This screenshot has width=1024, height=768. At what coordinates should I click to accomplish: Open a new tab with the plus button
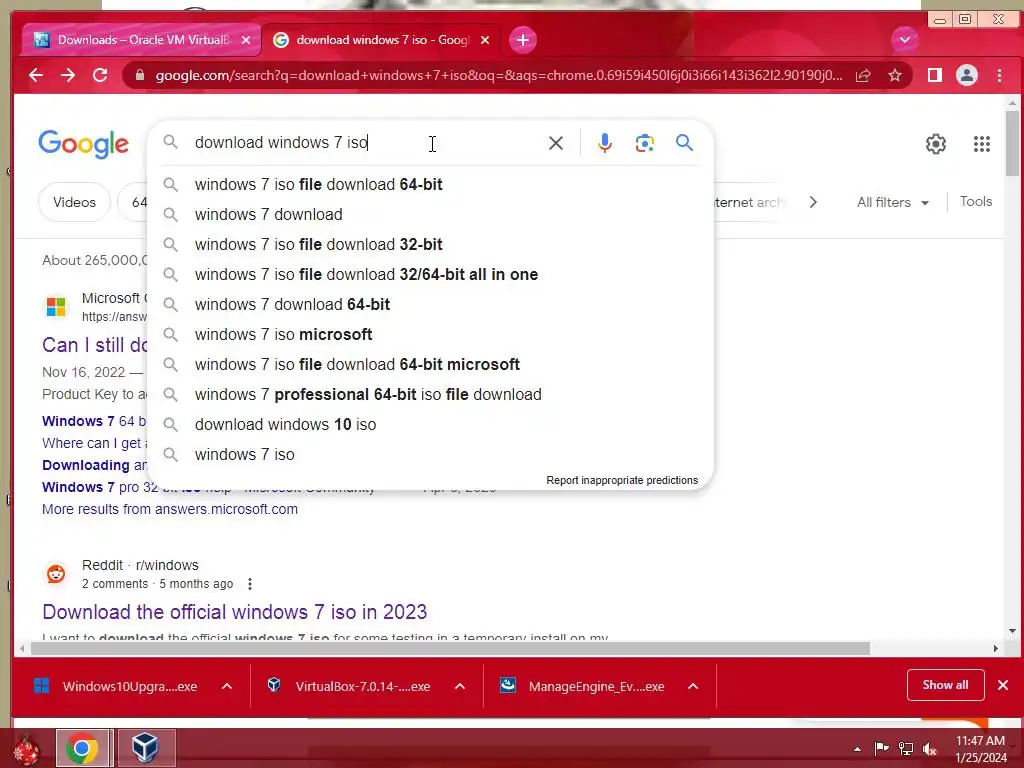[x=522, y=40]
